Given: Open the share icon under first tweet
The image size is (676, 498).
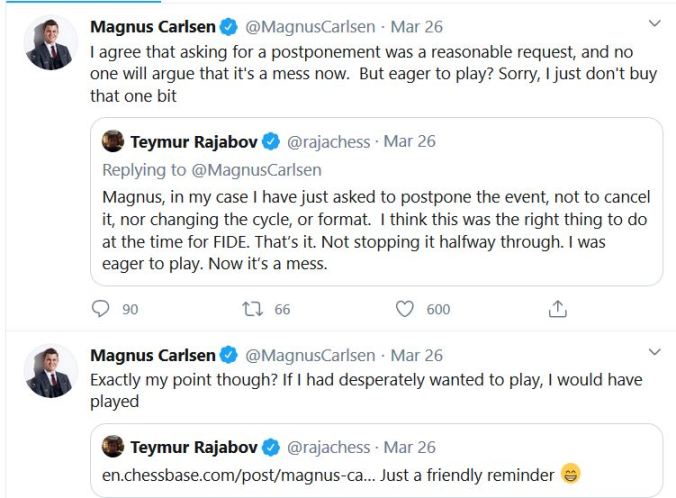Looking at the screenshot, I should [559, 309].
